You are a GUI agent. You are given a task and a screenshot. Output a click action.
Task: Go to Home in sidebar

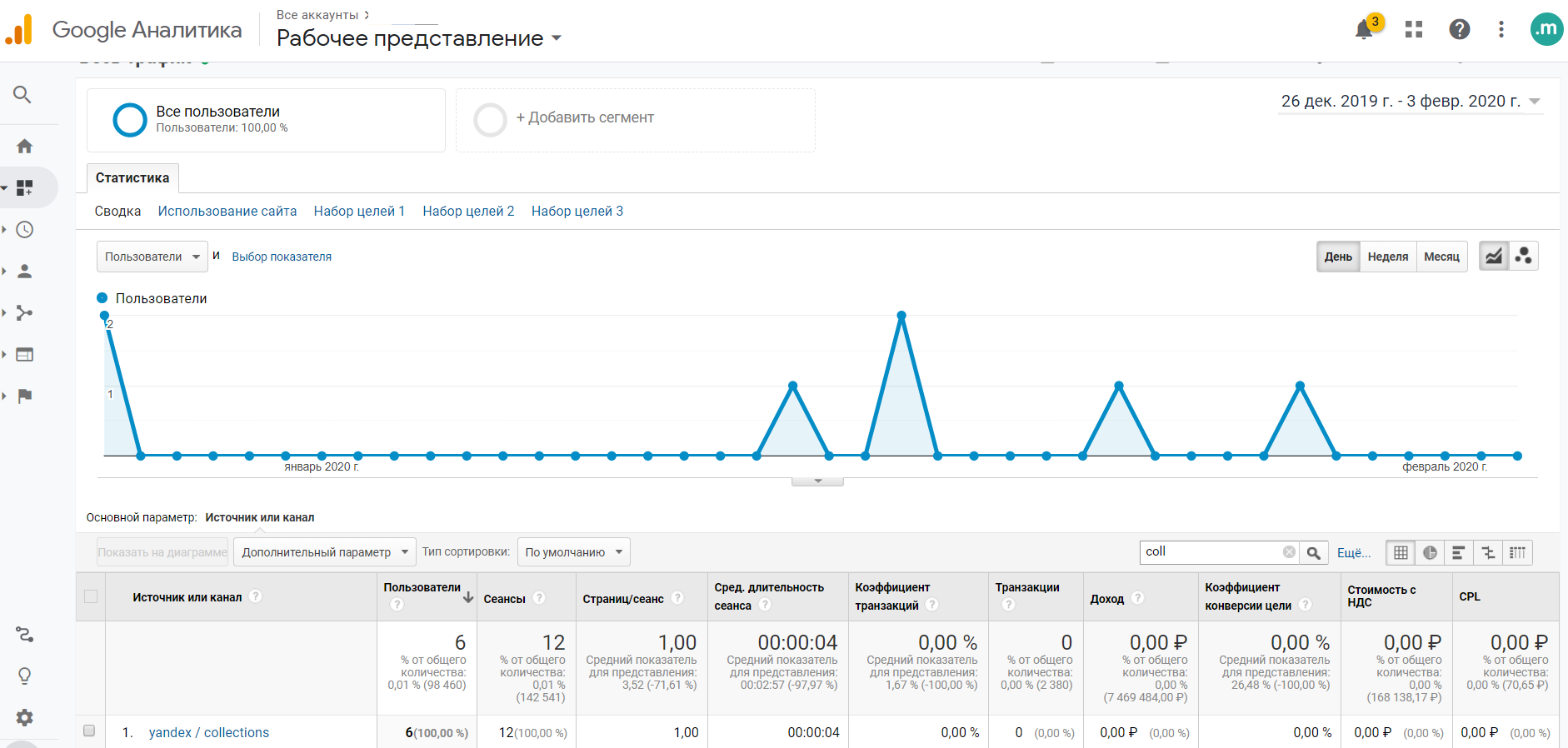[x=25, y=147]
